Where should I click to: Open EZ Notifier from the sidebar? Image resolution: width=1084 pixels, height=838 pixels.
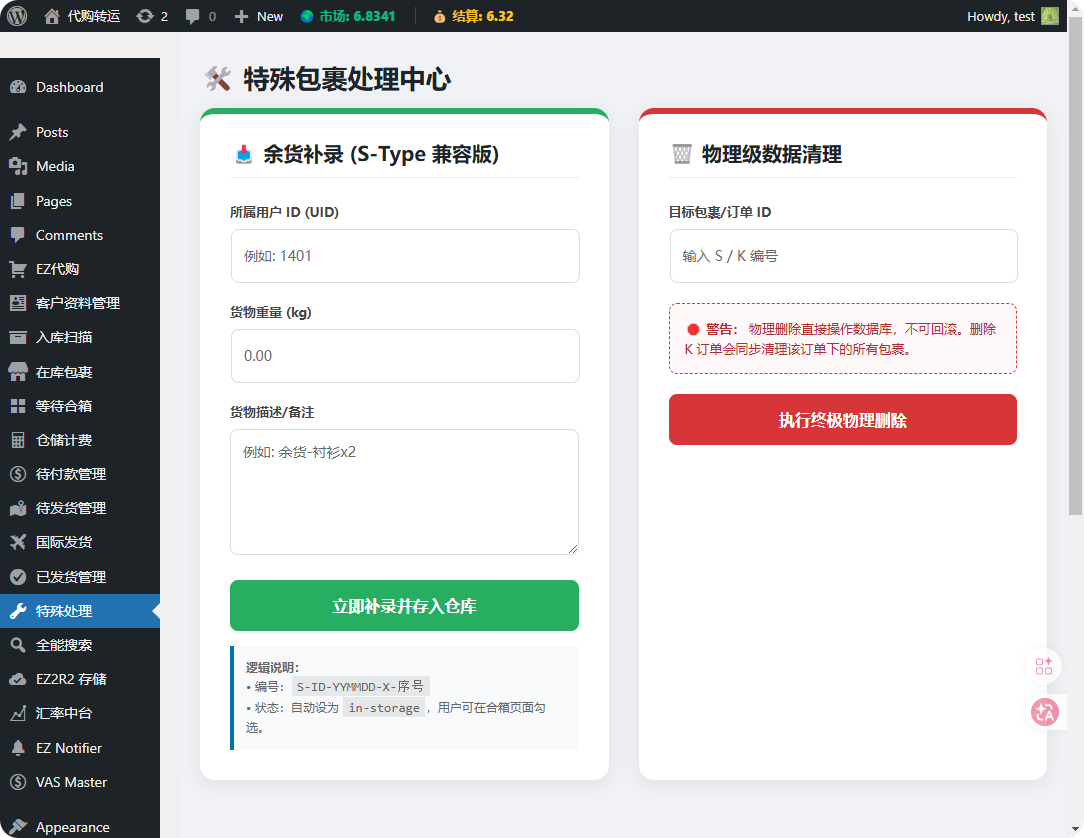pos(68,748)
